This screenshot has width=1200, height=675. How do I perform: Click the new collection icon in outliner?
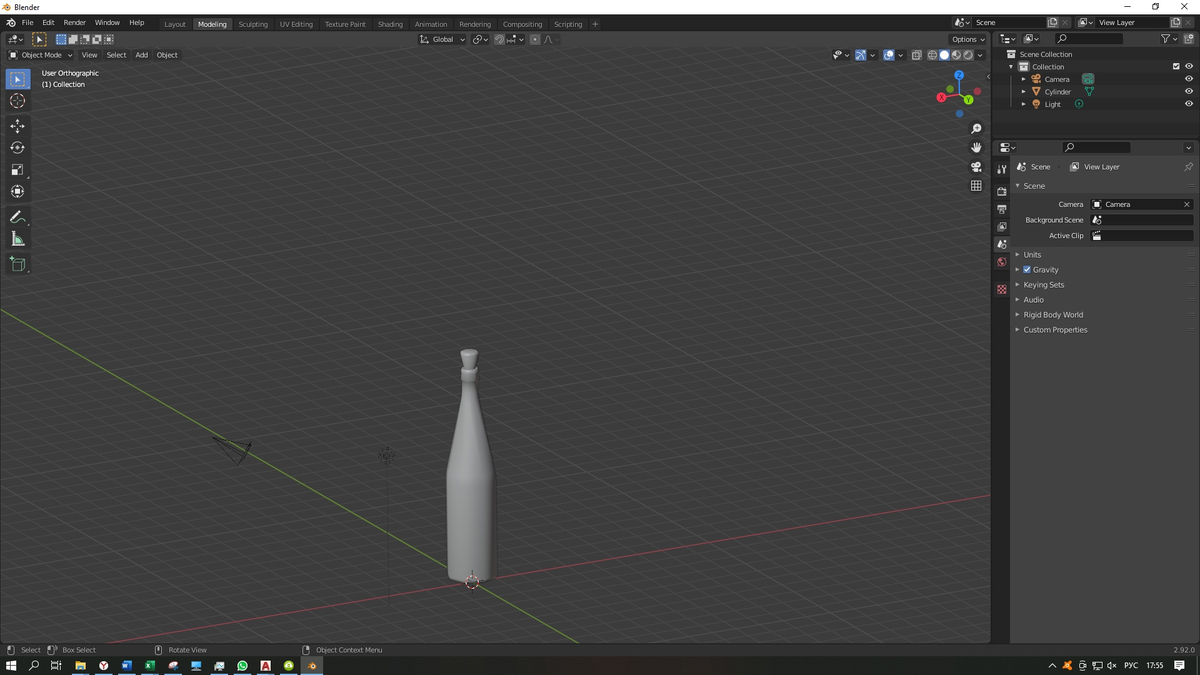[1189, 39]
